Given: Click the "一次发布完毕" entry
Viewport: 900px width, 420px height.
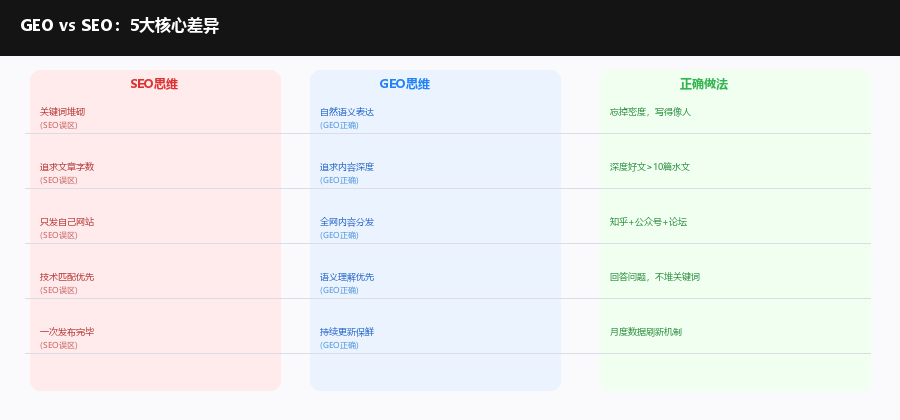Looking at the screenshot, I should pyautogui.click(x=67, y=332).
